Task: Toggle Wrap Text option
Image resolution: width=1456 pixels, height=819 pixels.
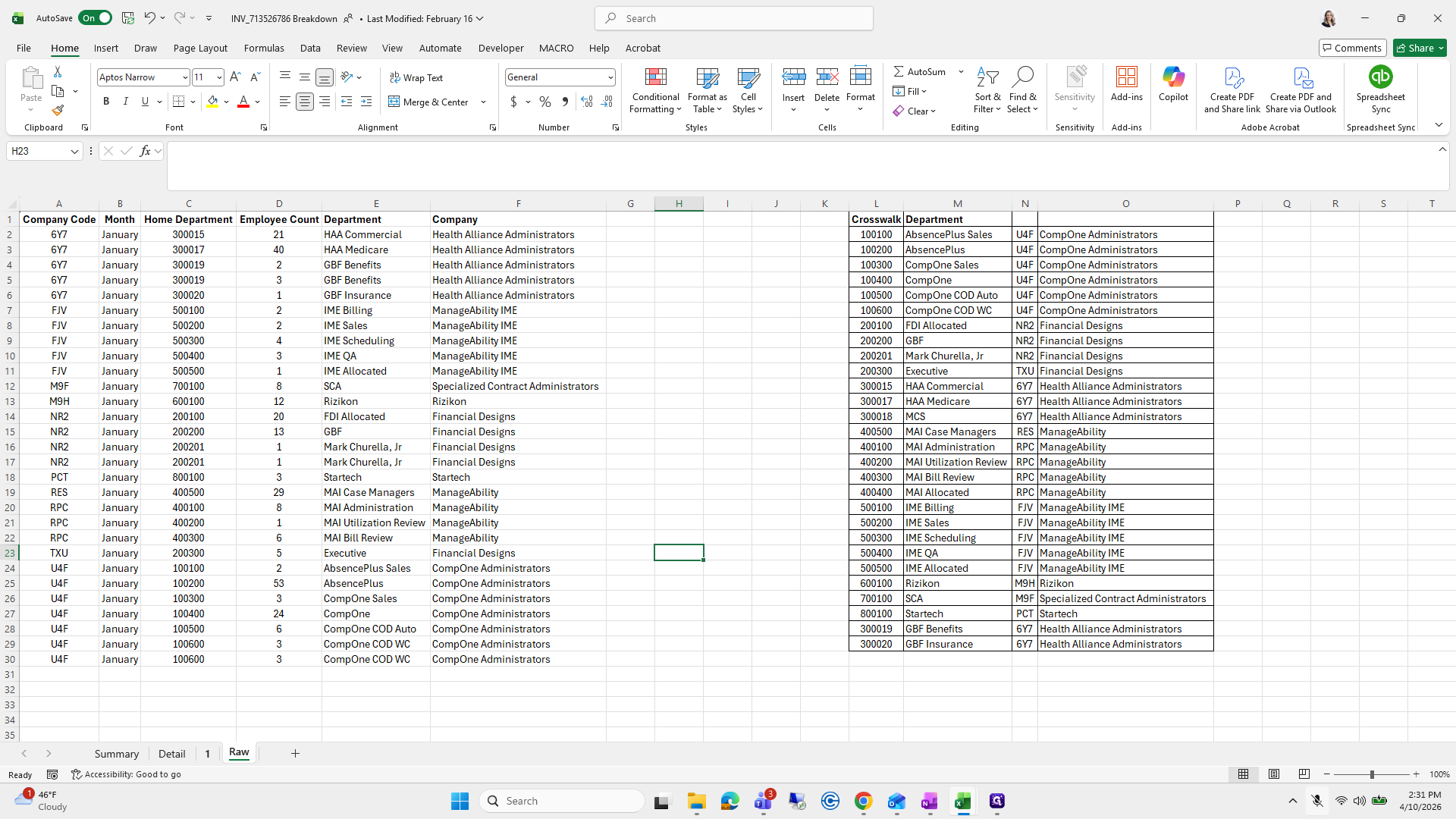Action: (x=416, y=77)
